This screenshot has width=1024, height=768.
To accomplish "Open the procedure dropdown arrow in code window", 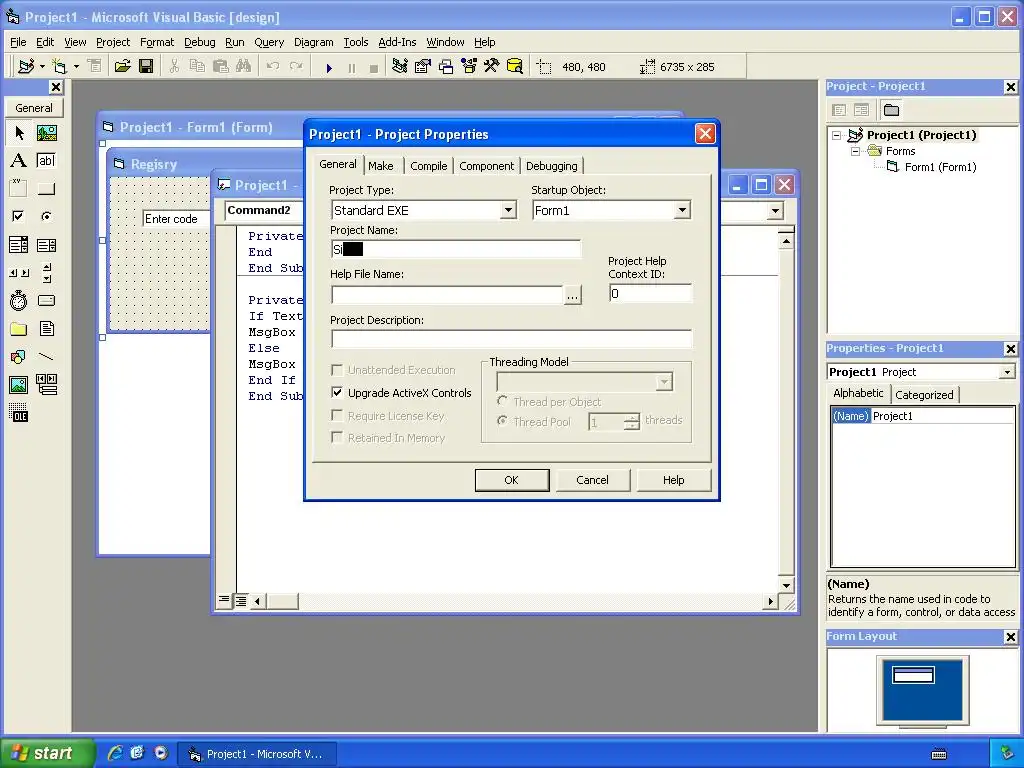I will pyautogui.click(x=775, y=211).
